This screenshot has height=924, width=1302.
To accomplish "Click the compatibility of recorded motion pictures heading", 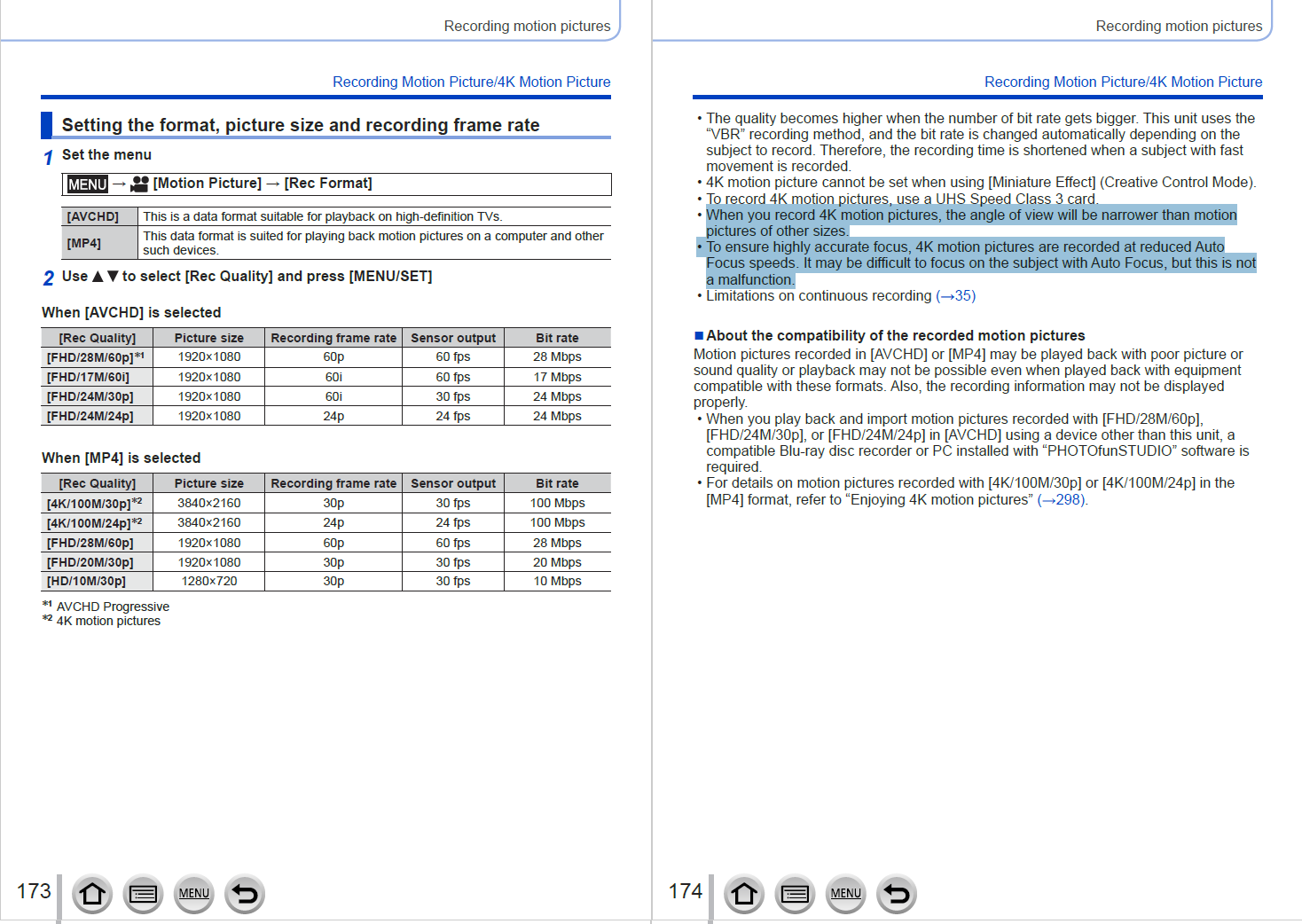I will point(896,336).
